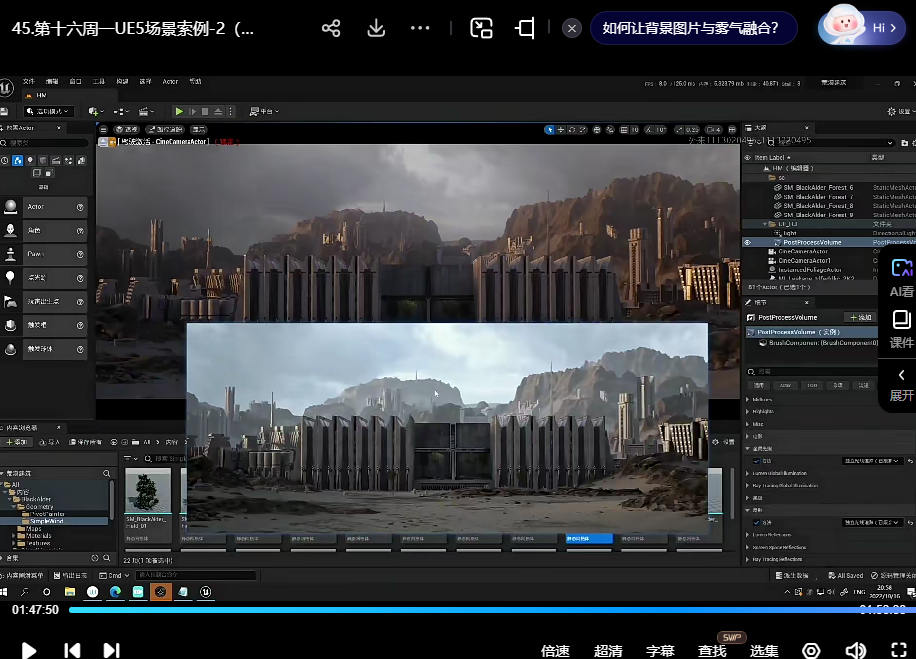
Task: Open the 查找 search feature
Action: coord(712,651)
